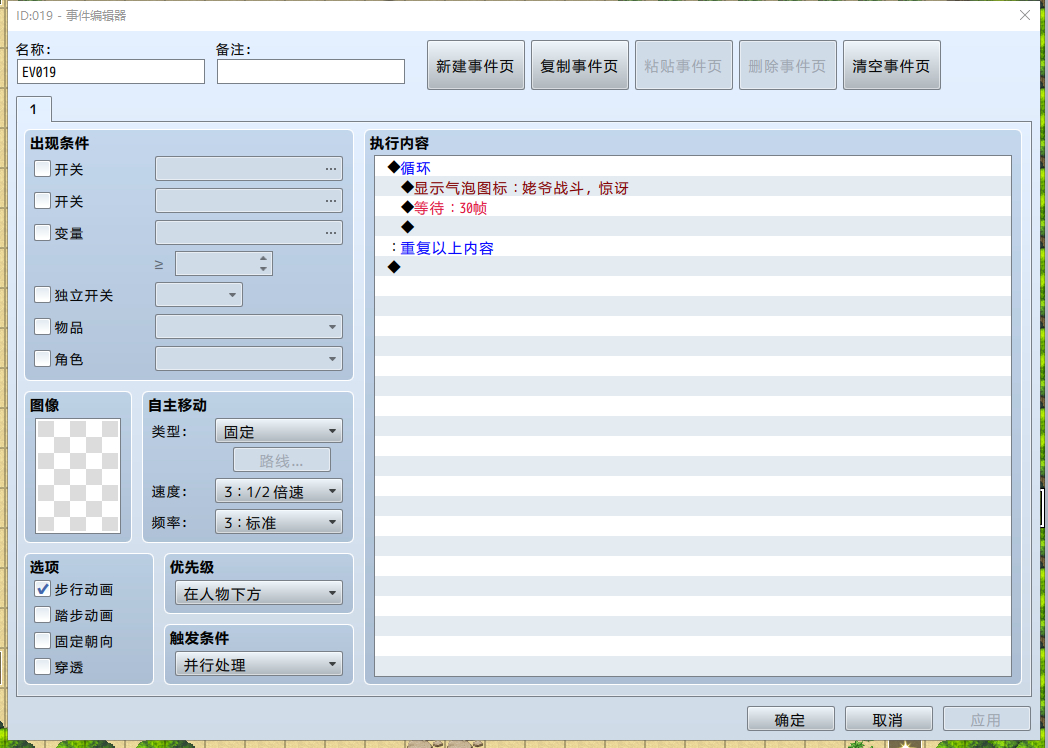Viewport: 1048px width, 748px height.
Task: Increase the variable threshold stepper value
Action: (263, 258)
